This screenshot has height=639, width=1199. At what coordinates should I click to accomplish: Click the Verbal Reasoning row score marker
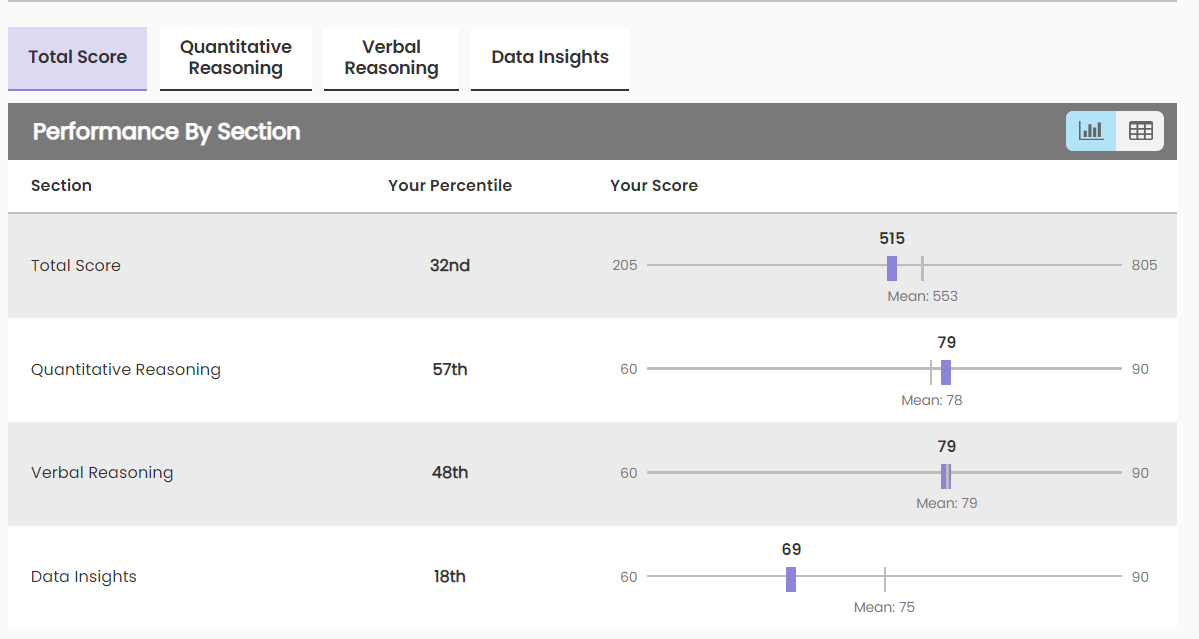[x=946, y=476]
